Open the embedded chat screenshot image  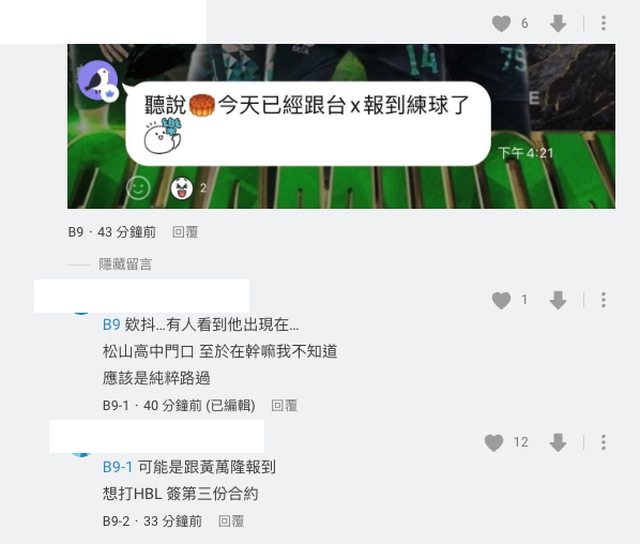[x=341, y=127]
